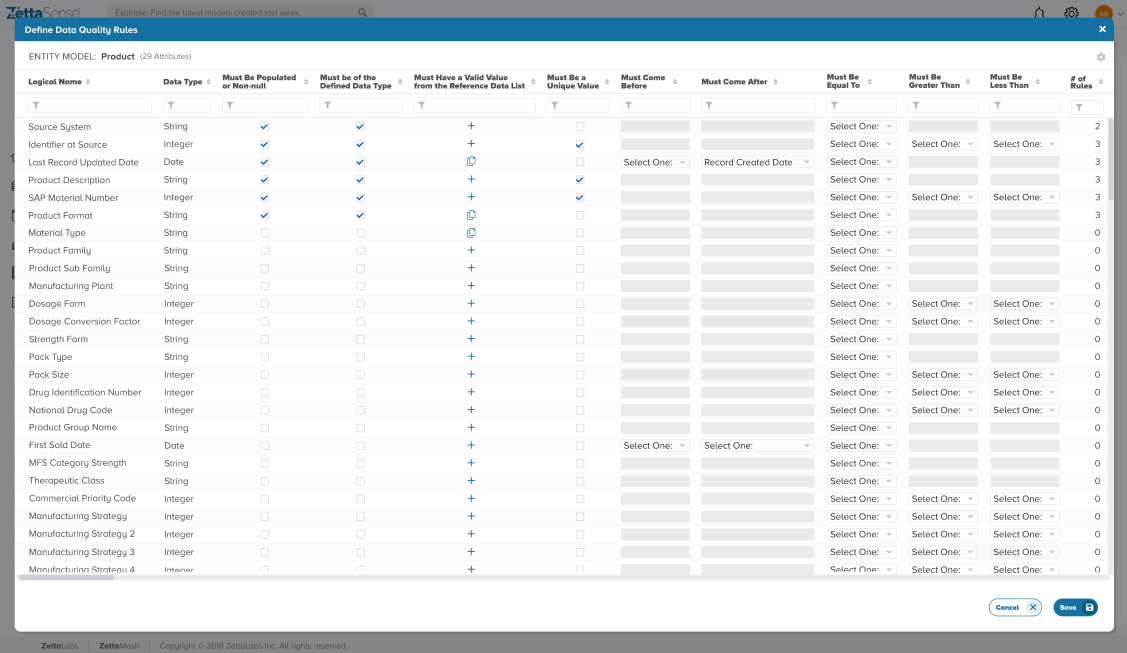Image resolution: width=1127 pixels, height=653 pixels.
Task: Uncheck Must Be Populated for Source System
Action: pyautogui.click(x=264, y=127)
